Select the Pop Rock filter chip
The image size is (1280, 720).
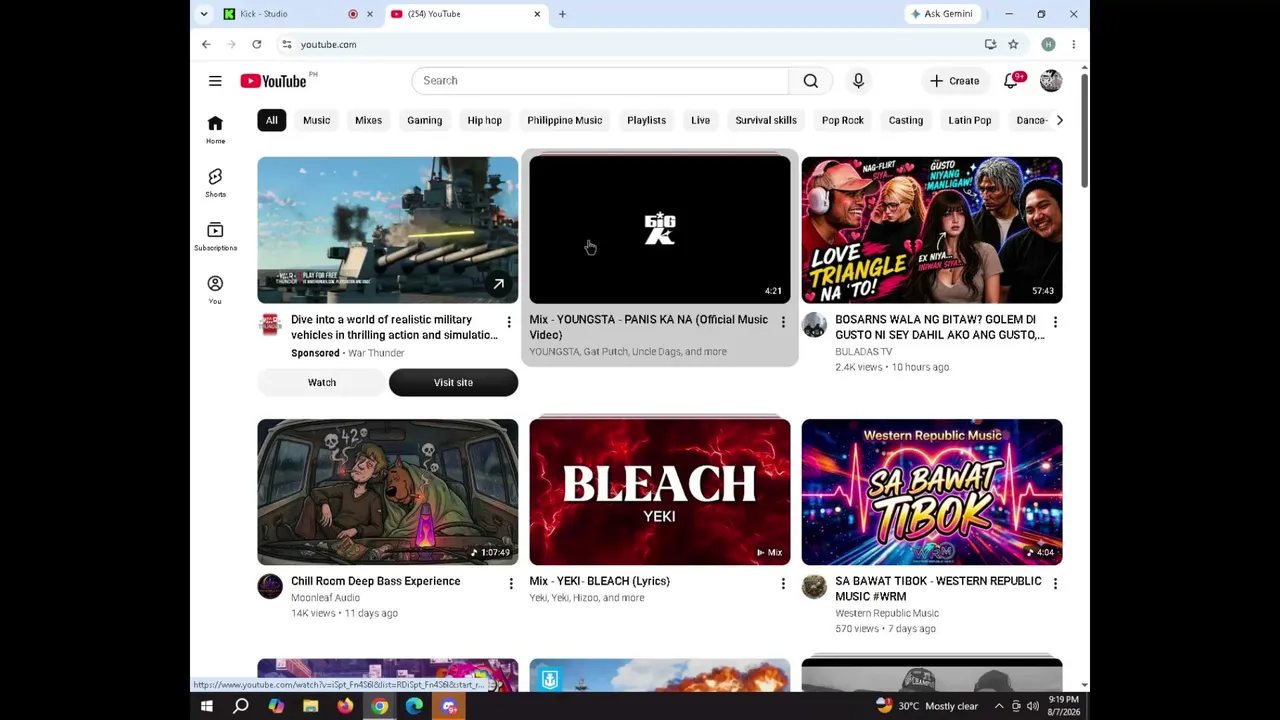point(842,120)
